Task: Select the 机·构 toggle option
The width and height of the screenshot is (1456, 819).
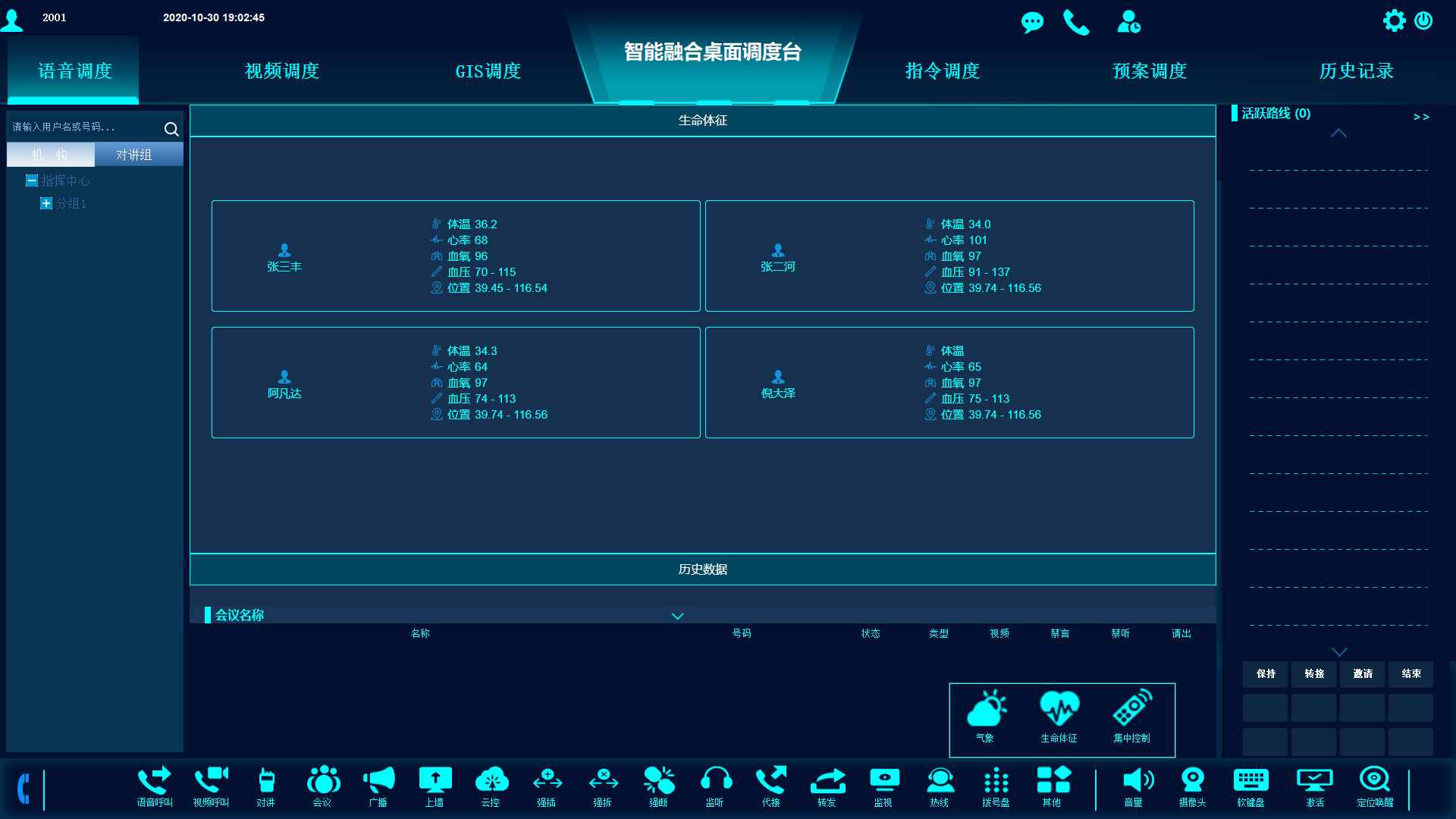Action: [49, 154]
